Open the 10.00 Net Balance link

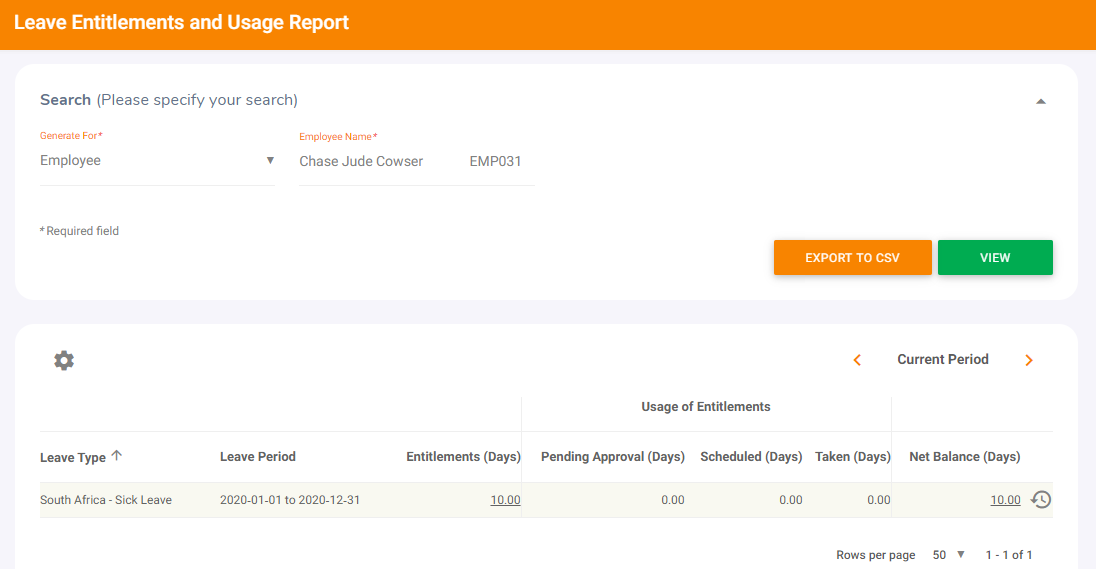[x=1005, y=500]
